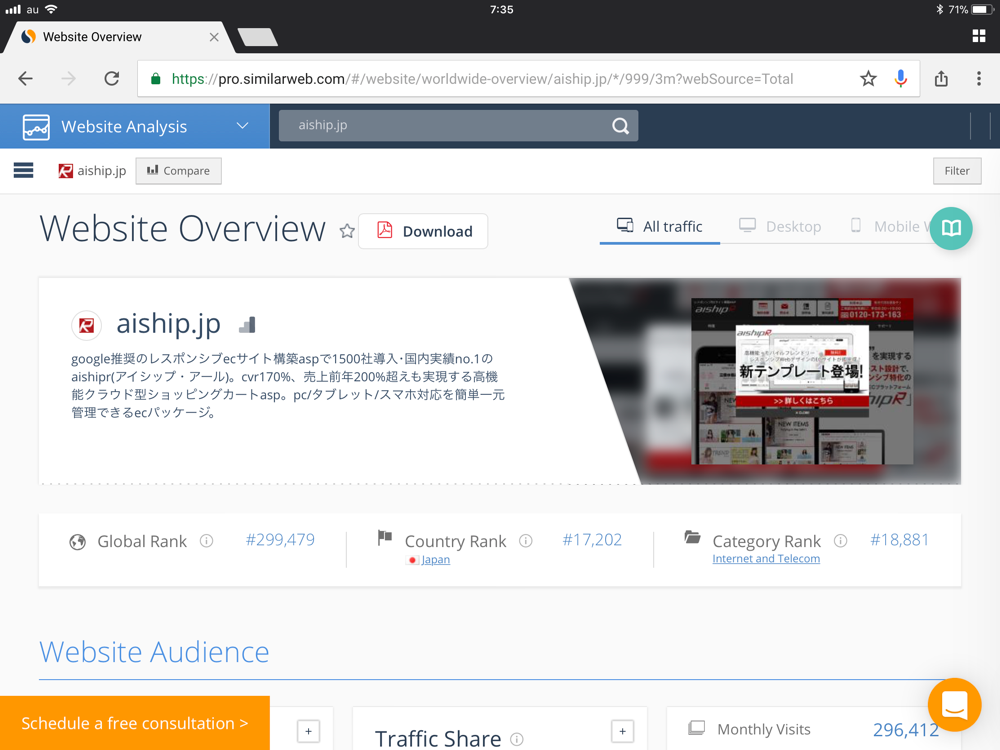Click the aiship.jp search input field
This screenshot has width=1000, height=750.
click(440, 126)
